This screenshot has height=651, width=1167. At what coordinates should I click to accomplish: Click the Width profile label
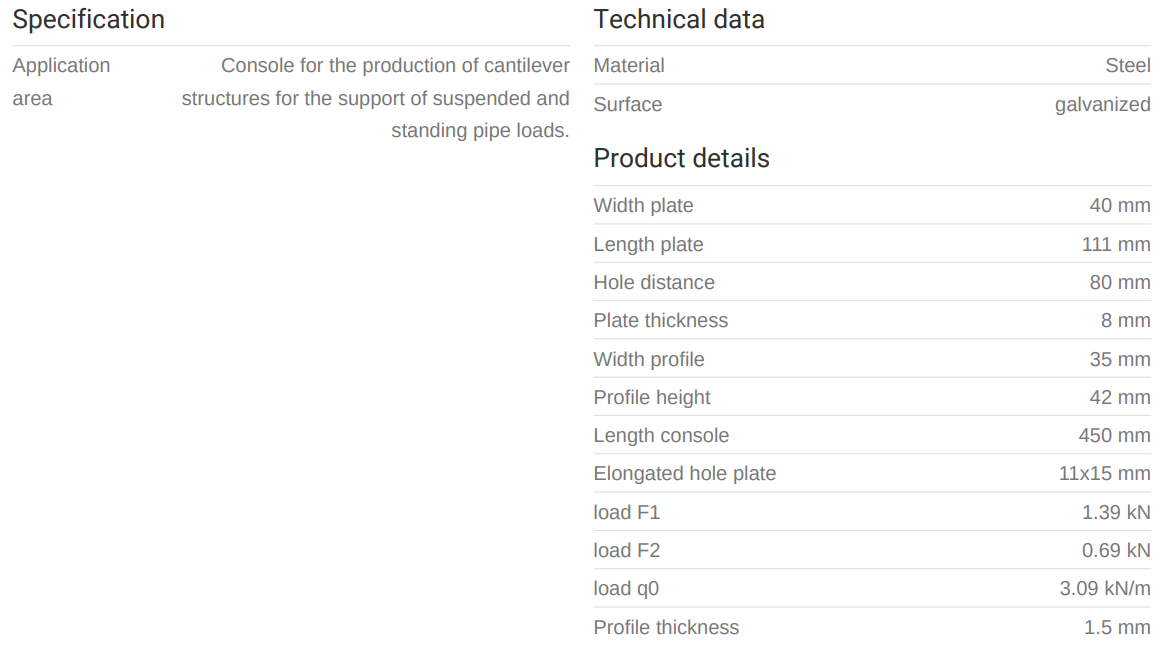click(648, 359)
